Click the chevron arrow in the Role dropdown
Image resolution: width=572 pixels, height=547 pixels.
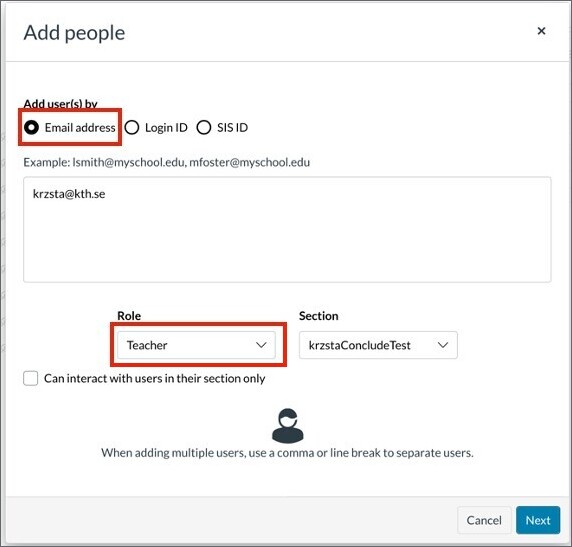click(x=261, y=345)
